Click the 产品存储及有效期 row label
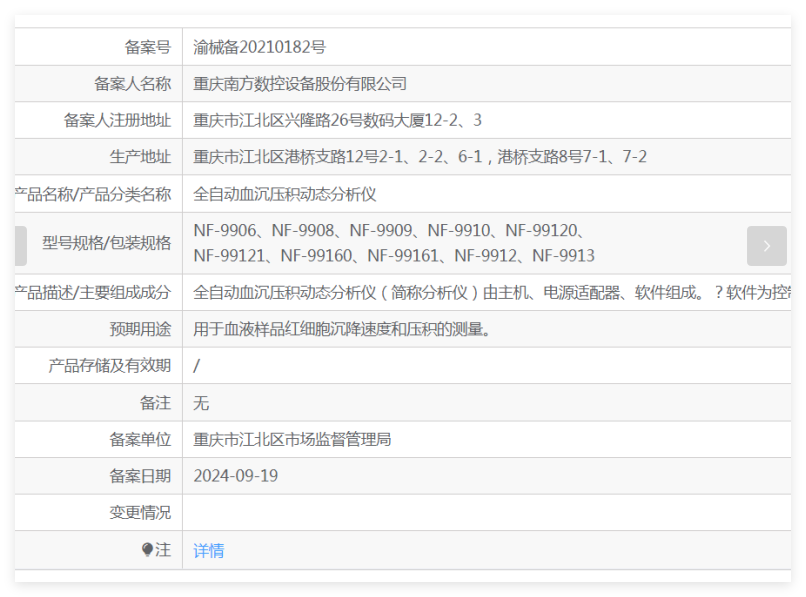The image size is (806, 597). coord(109,366)
